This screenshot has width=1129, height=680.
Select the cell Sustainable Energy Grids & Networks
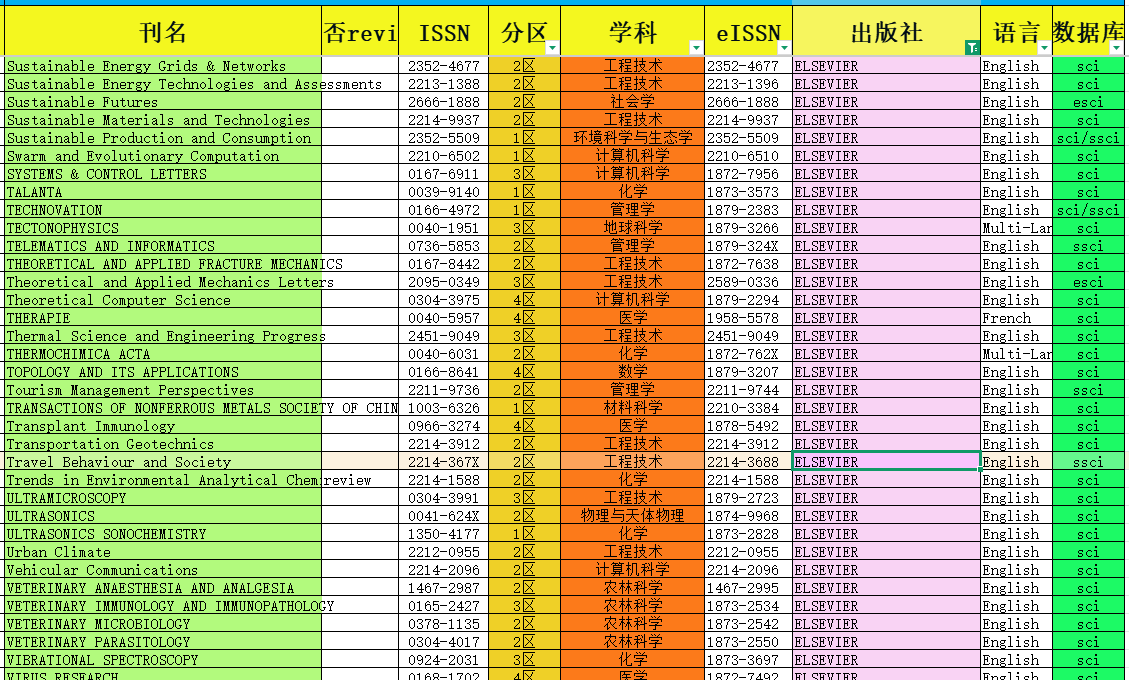(x=163, y=66)
